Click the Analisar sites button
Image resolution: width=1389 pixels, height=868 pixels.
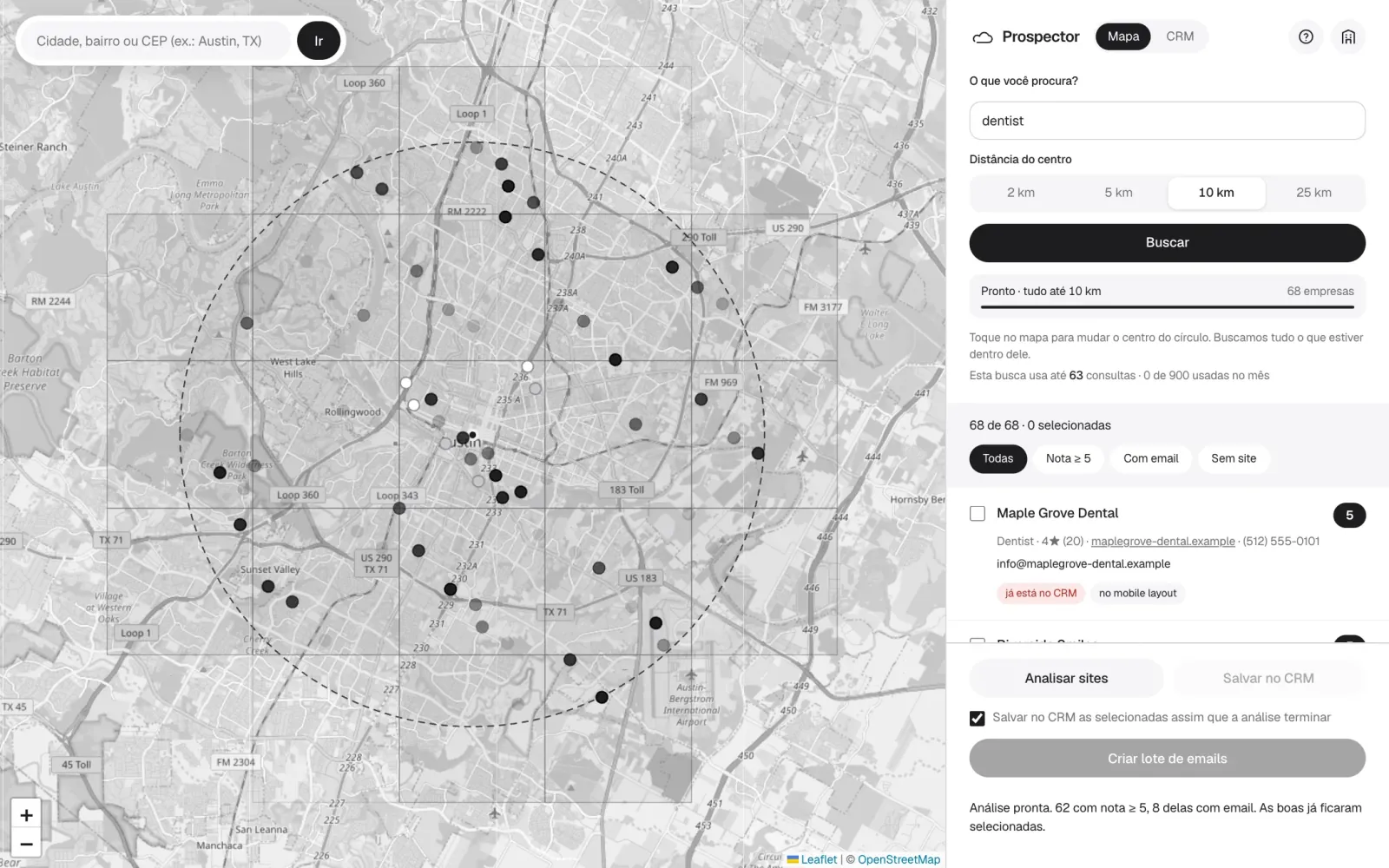point(1066,679)
